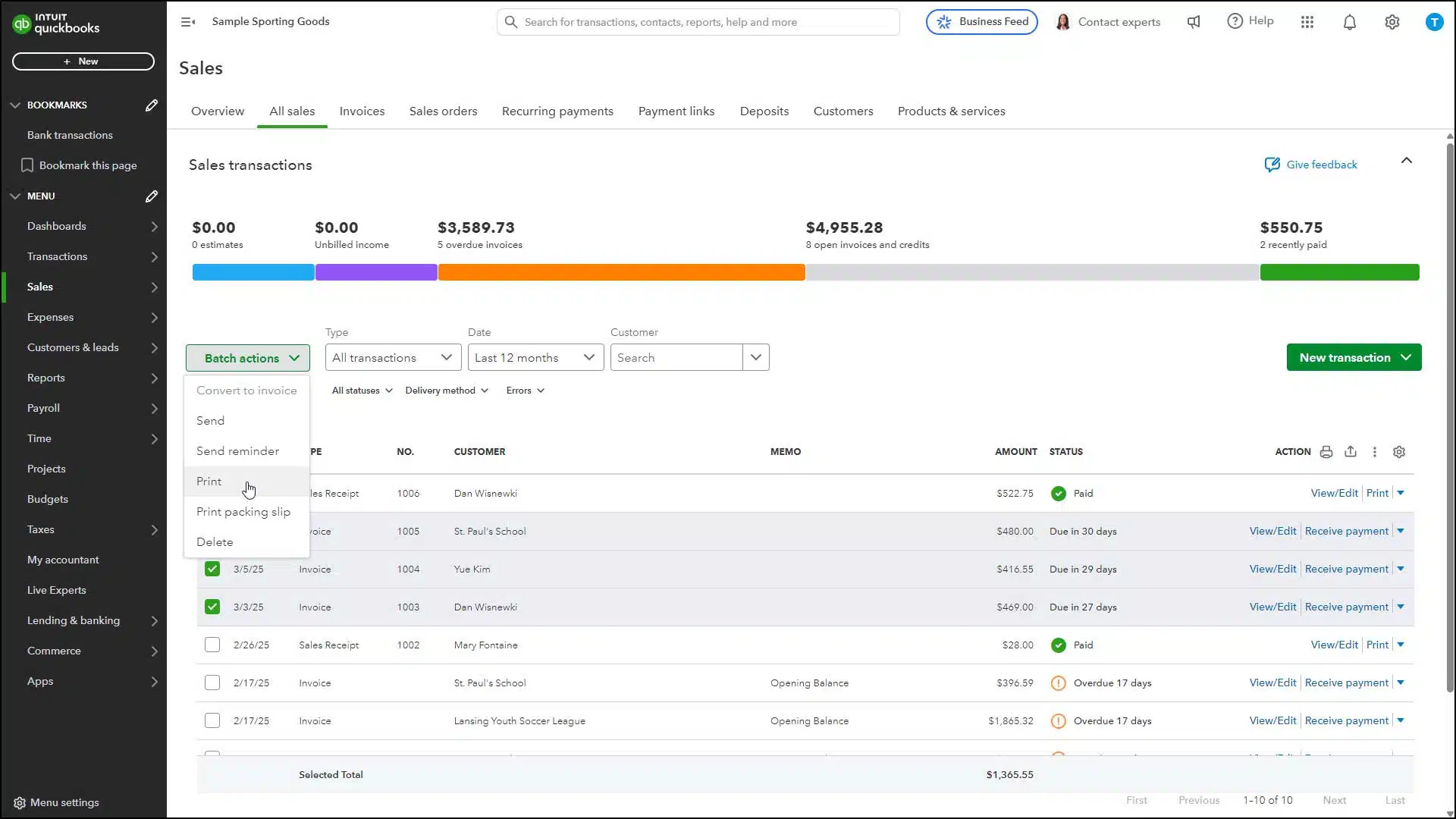
Task: Click the Give feedback icon
Action: coord(1272,165)
